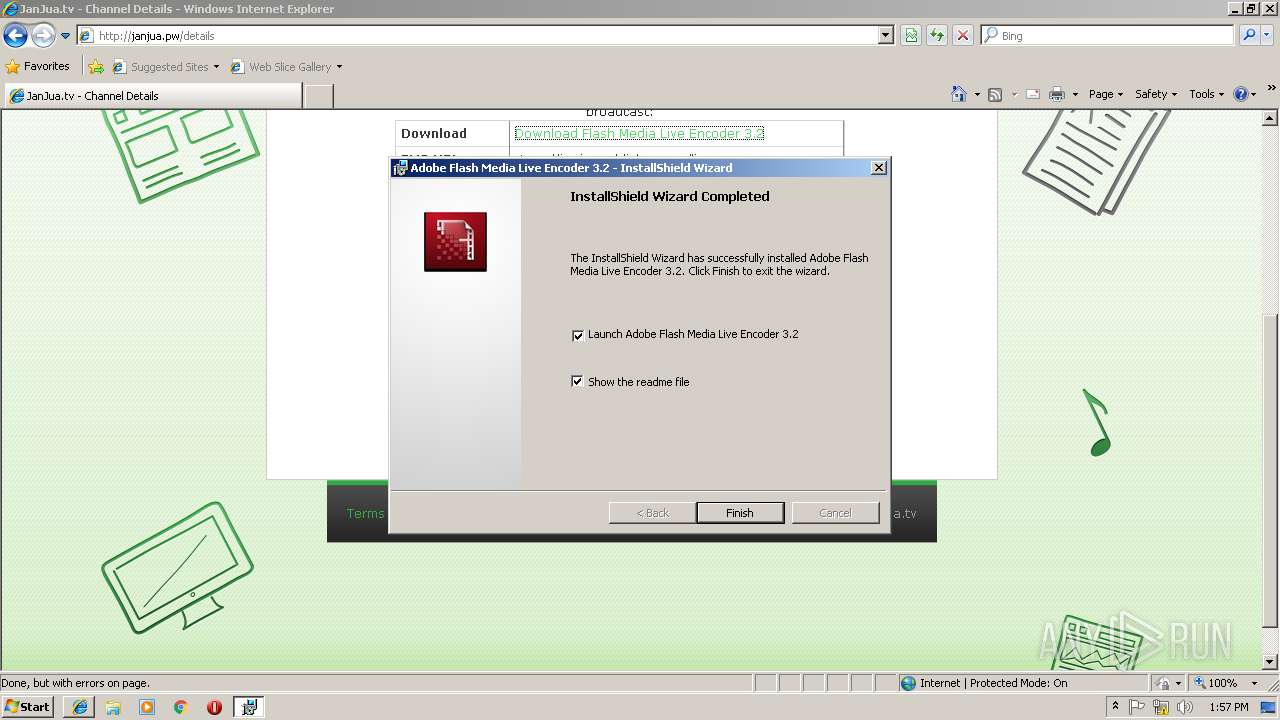Toggle Launch Adobe Flash Media Live Encoder checkbox

577,335
